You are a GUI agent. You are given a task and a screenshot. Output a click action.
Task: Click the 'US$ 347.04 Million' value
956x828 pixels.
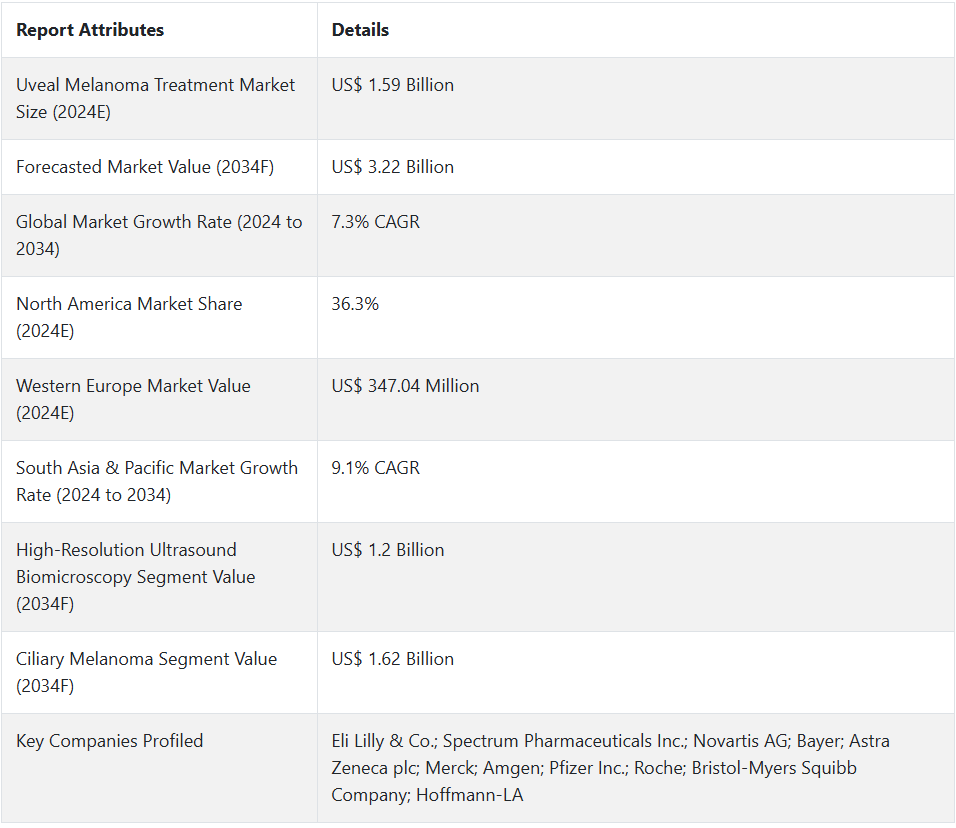[x=405, y=386]
